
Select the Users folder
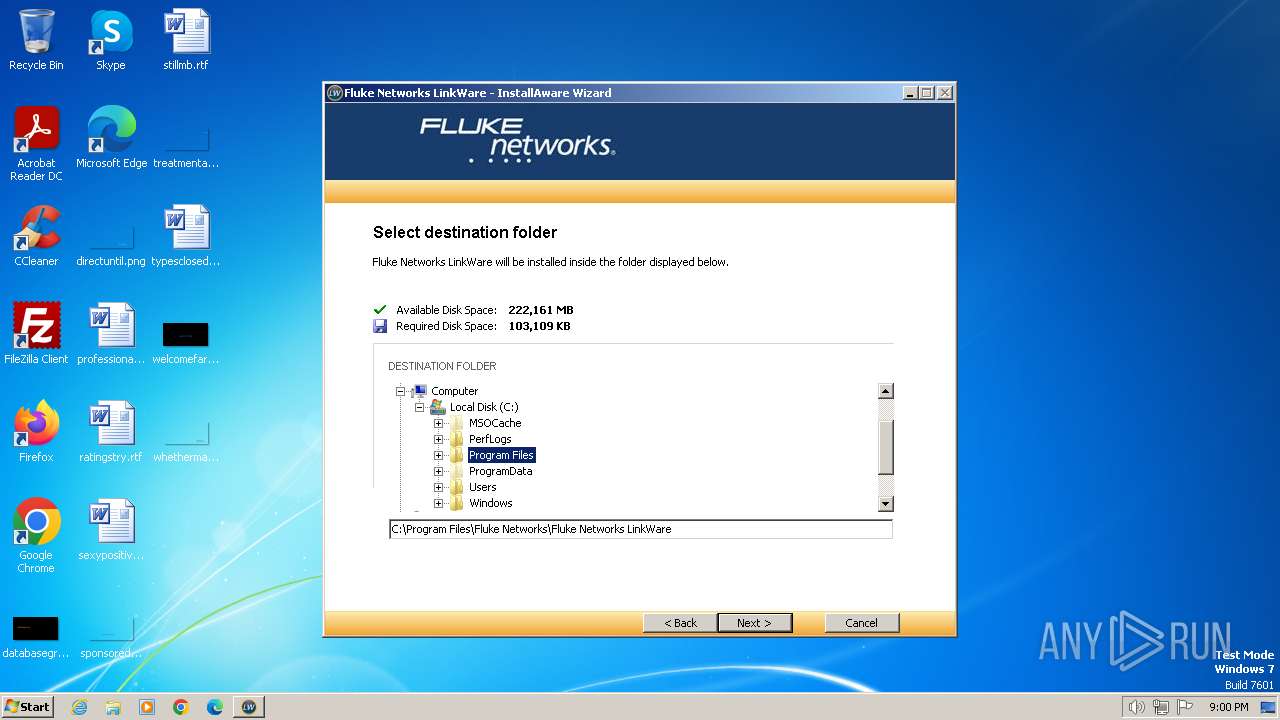[x=482, y=487]
